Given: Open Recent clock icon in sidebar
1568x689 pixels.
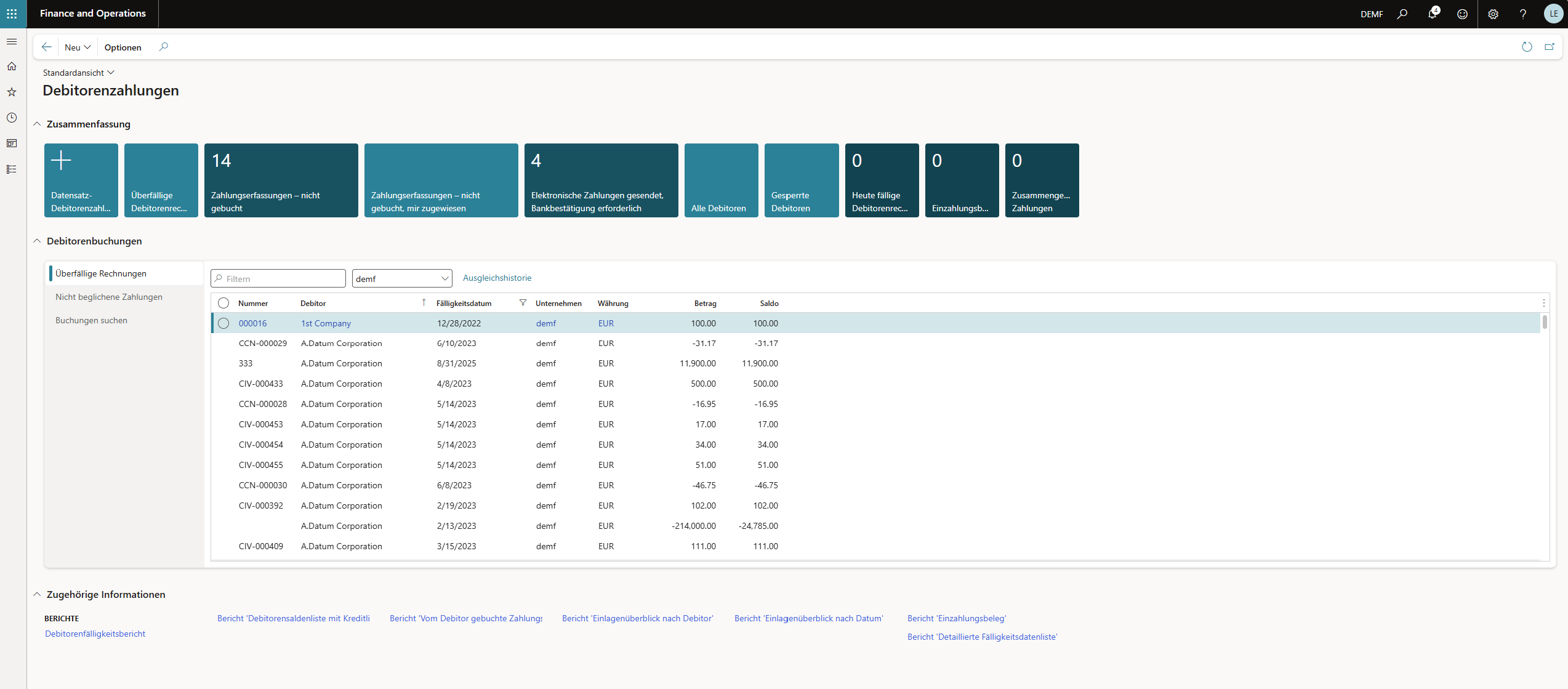Looking at the screenshot, I should [12, 118].
